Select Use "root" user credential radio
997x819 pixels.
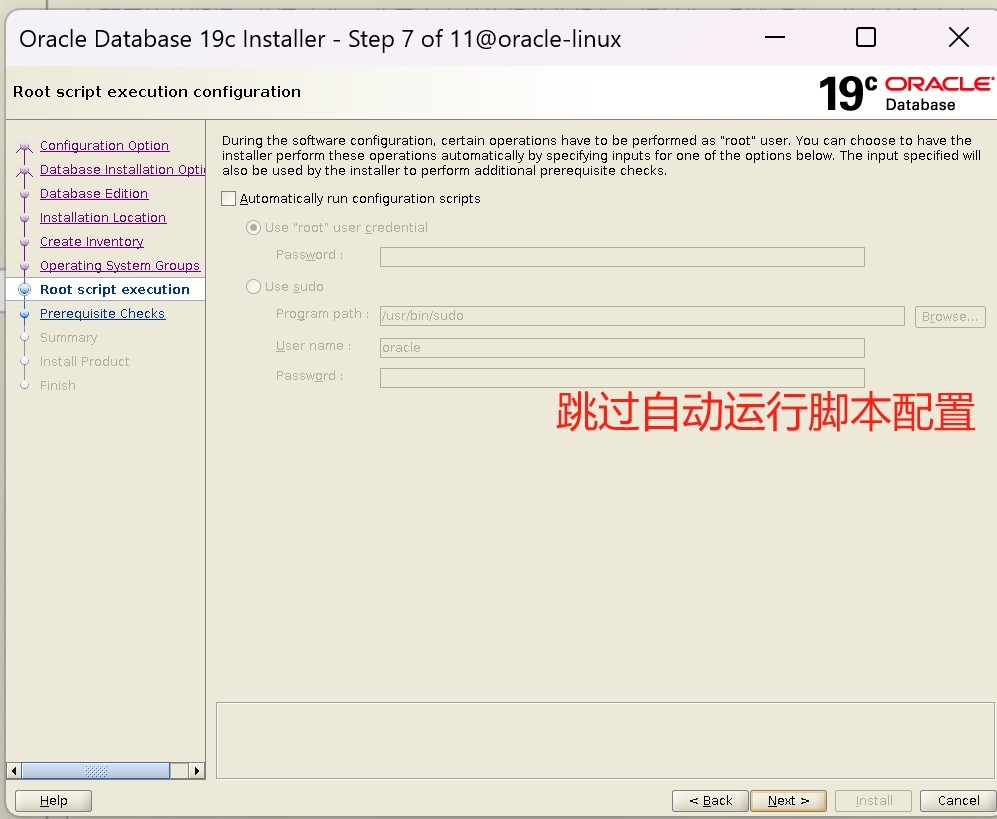click(x=253, y=227)
